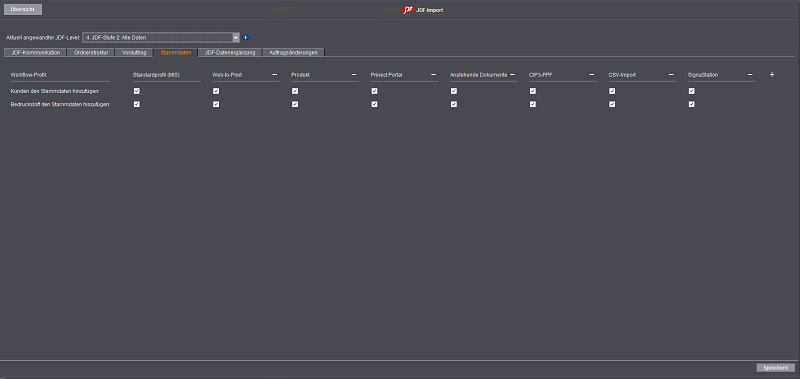Open the Ordnerstruktur tab
This screenshot has height=379, width=800.
(x=91, y=53)
